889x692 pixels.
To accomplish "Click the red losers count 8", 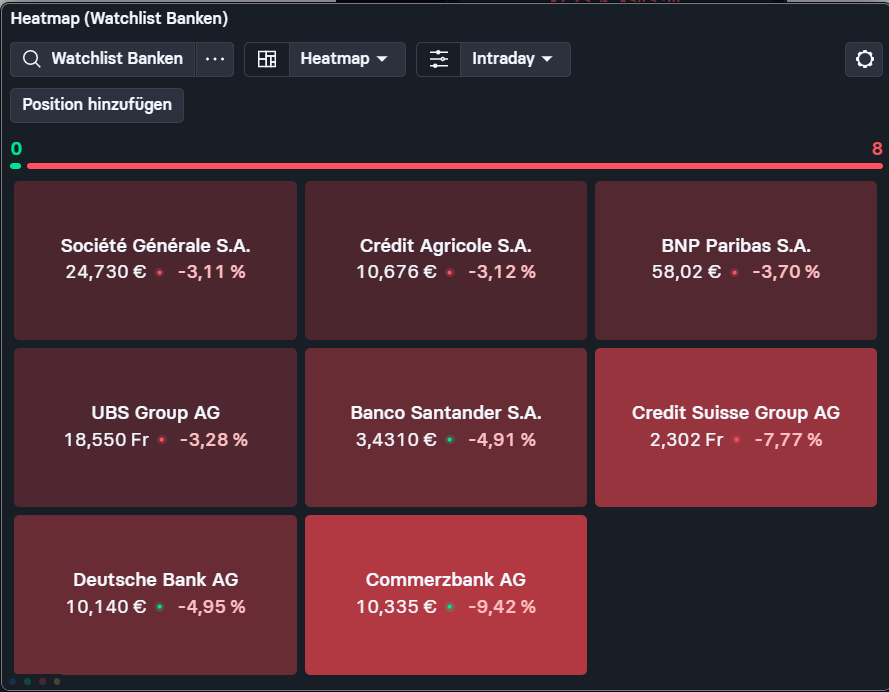I will pyautogui.click(x=877, y=149).
